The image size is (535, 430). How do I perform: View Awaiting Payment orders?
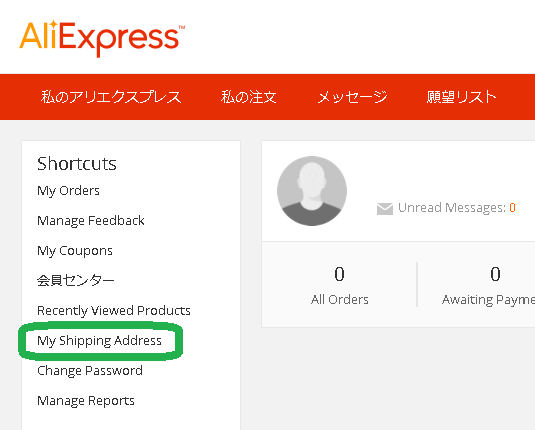point(489,286)
